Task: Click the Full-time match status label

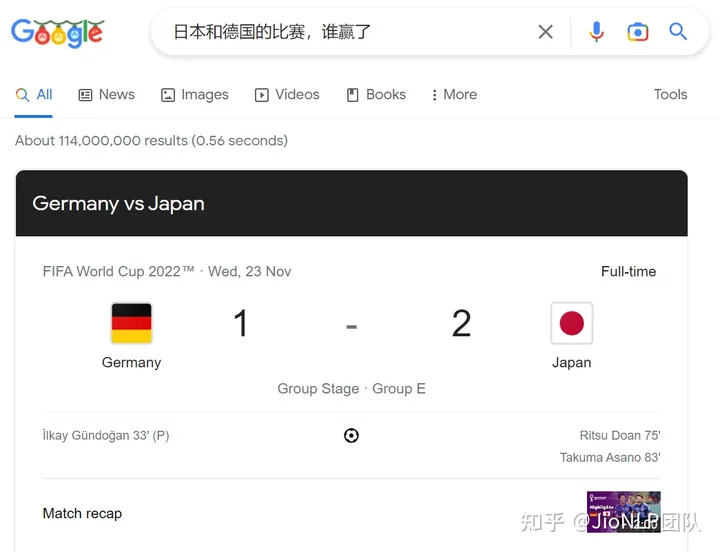Action: 628,271
